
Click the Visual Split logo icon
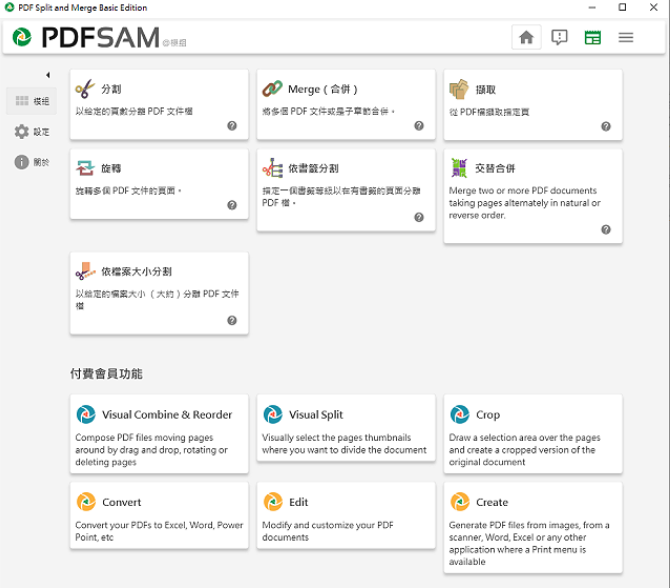click(273, 414)
